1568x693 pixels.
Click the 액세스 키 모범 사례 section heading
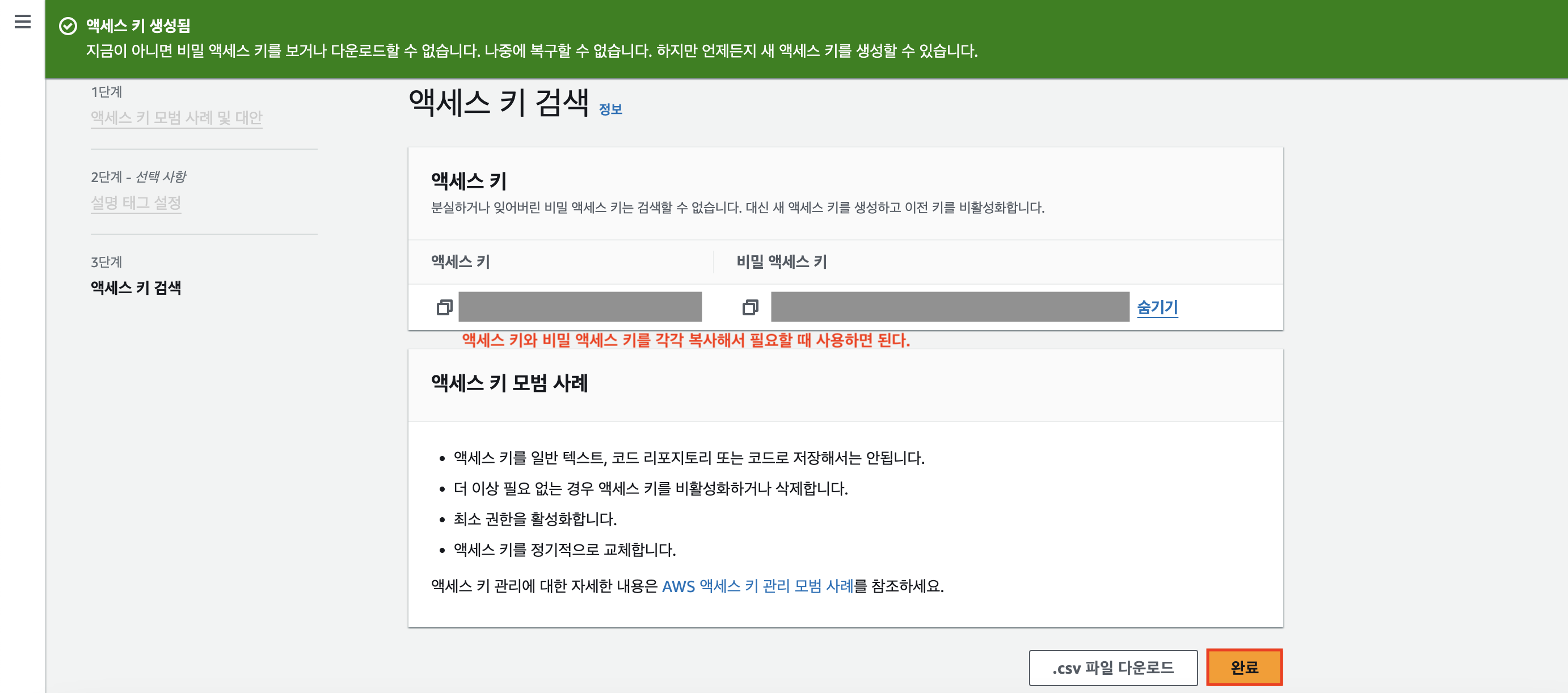click(509, 383)
